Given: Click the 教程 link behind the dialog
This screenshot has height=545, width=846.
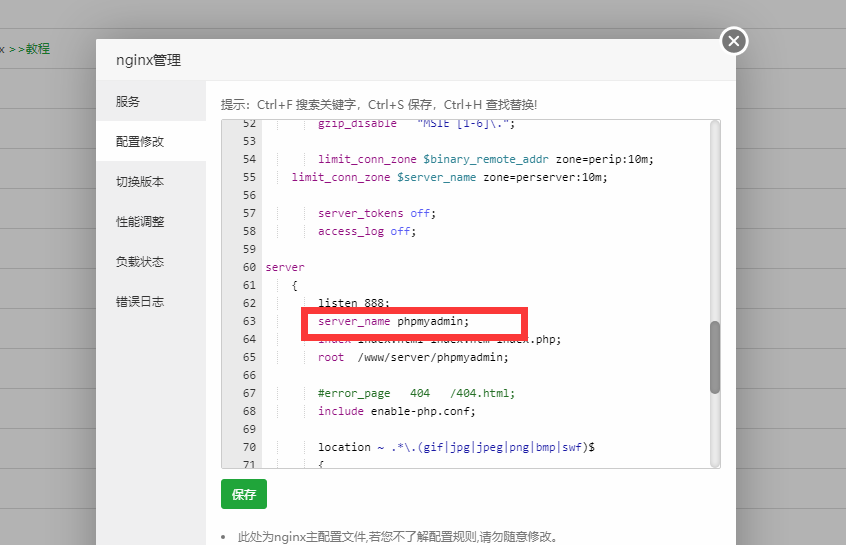Looking at the screenshot, I should (x=38, y=49).
